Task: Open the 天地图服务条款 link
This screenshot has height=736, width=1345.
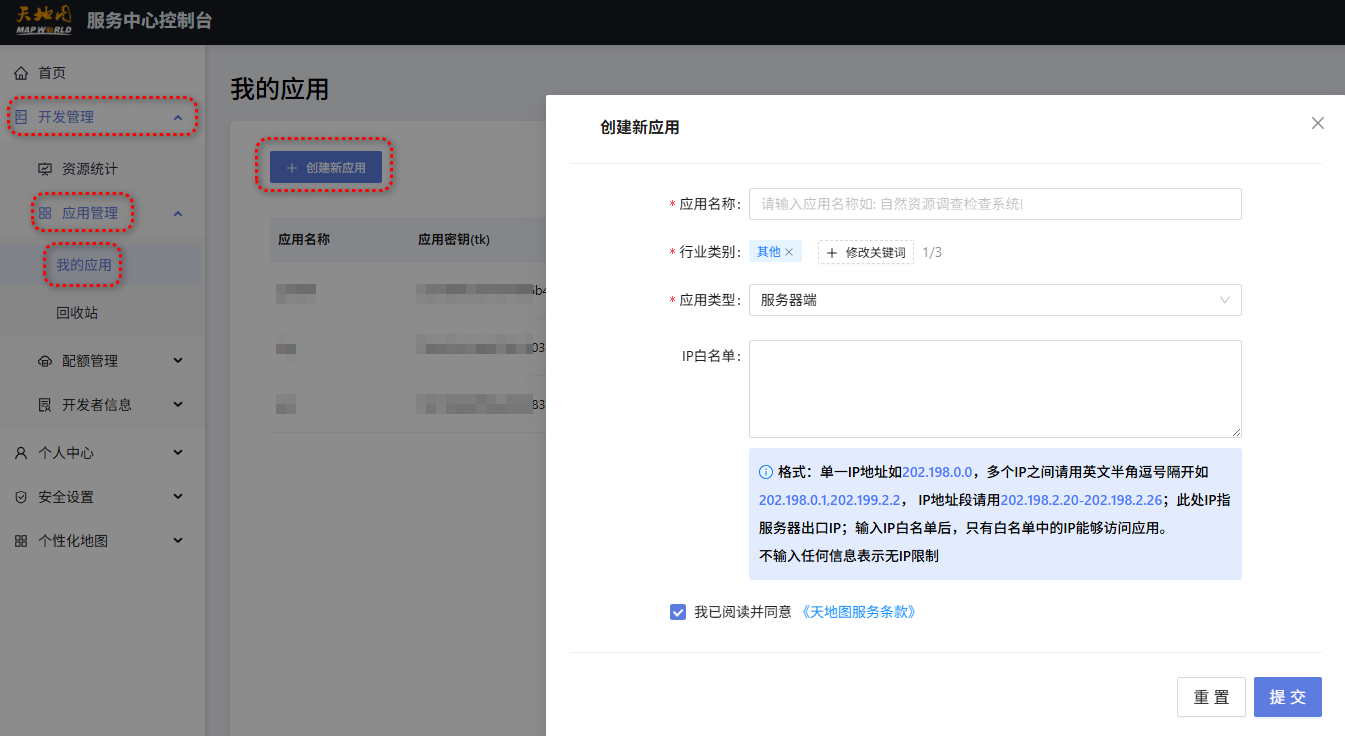Action: (x=860, y=612)
